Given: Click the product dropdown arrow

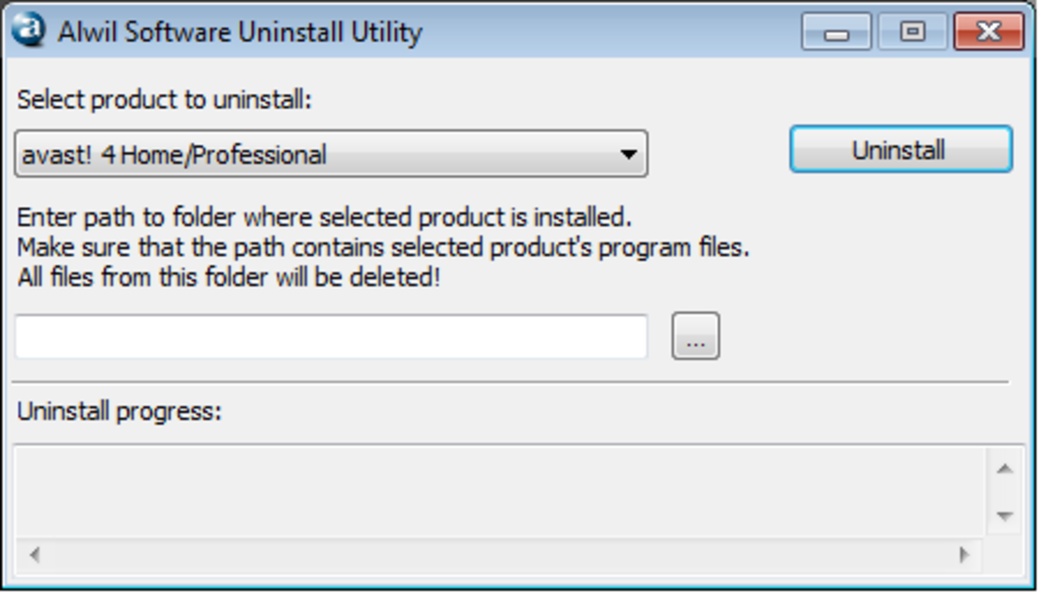Looking at the screenshot, I should pos(628,154).
